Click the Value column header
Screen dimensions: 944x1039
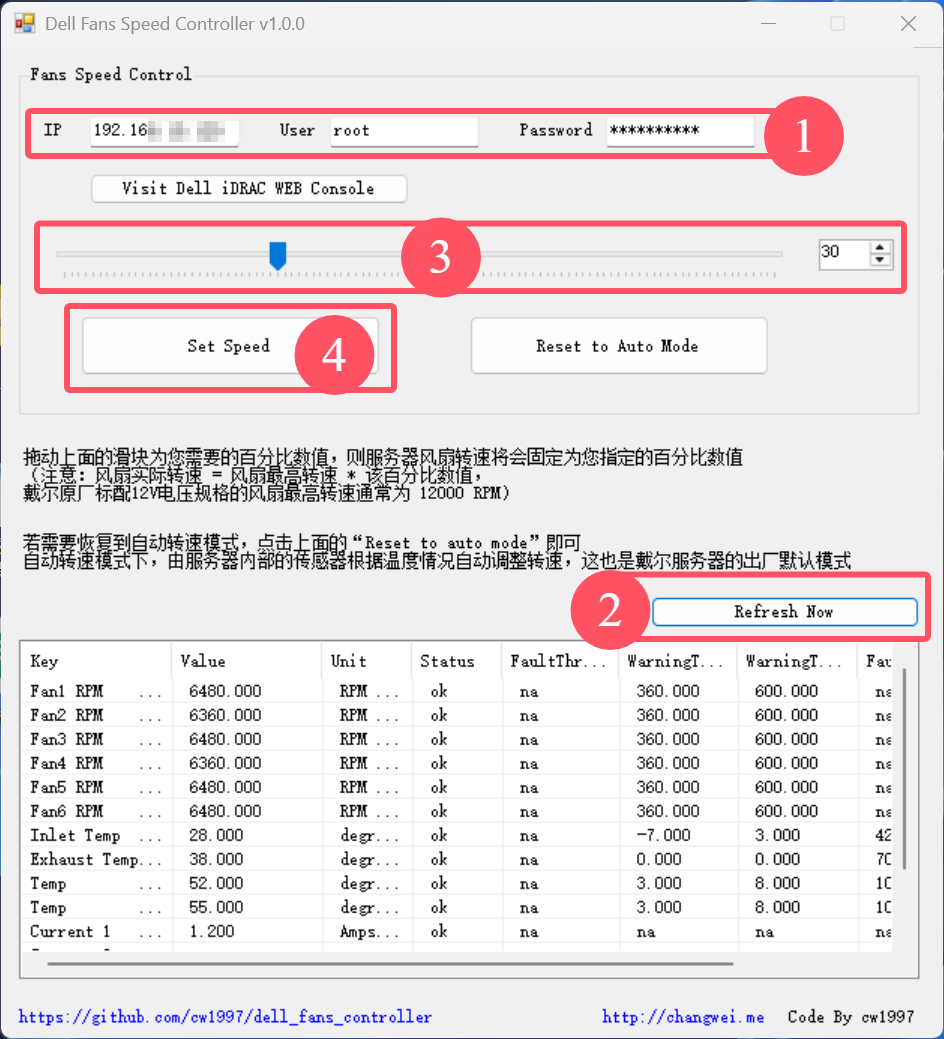click(x=246, y=661)
